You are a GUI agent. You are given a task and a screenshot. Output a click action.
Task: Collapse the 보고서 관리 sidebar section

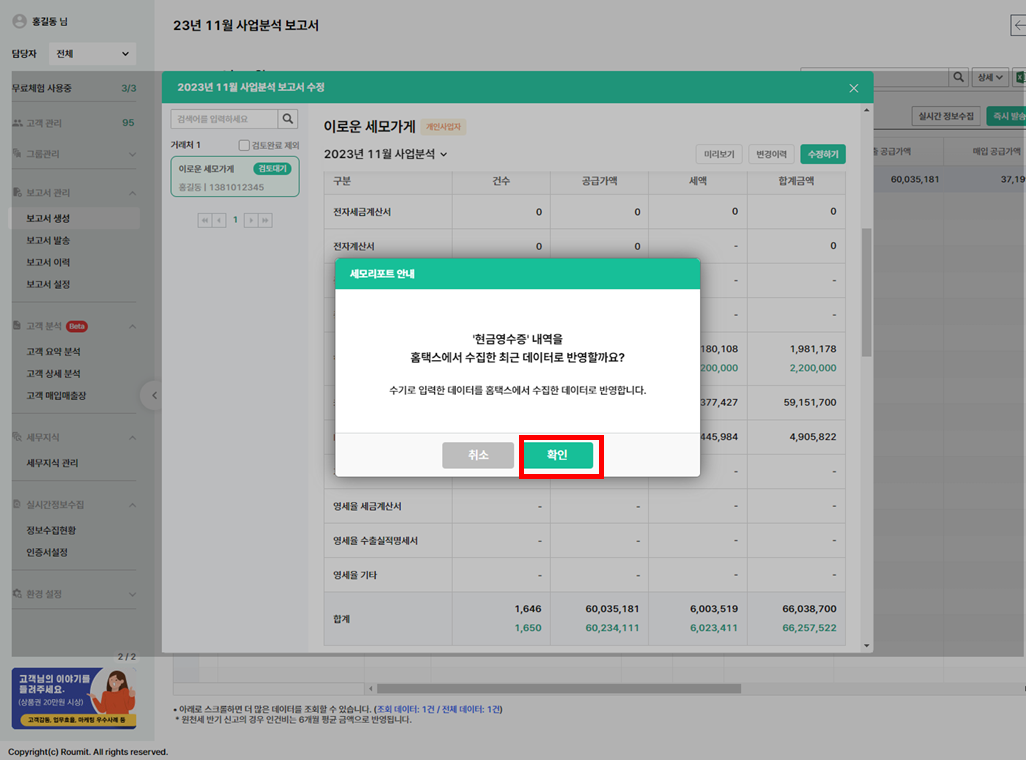pyautogui.click(x=132, y=192)
